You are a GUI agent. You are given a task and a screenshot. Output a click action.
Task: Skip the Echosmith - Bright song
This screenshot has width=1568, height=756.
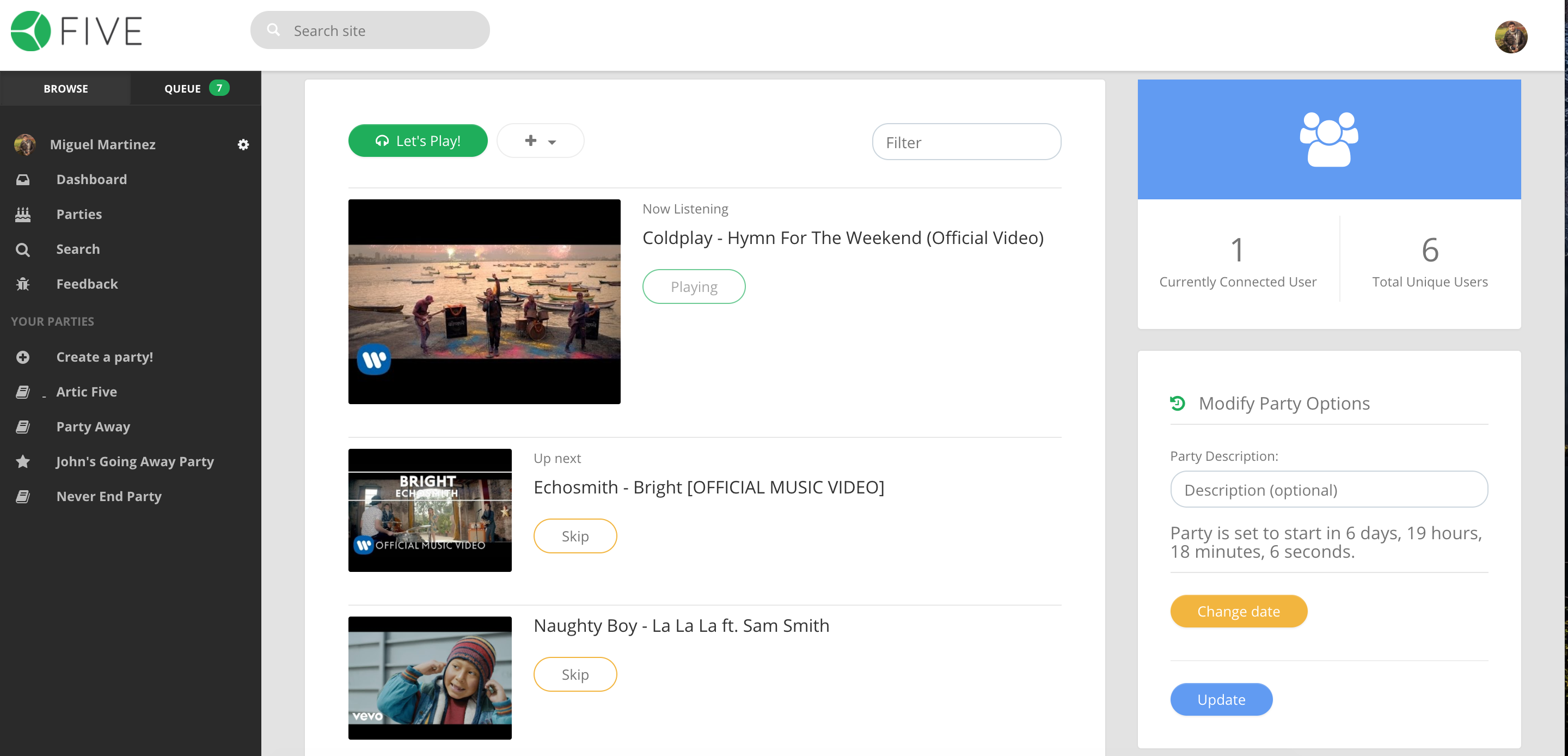click(x=574, y=536)
